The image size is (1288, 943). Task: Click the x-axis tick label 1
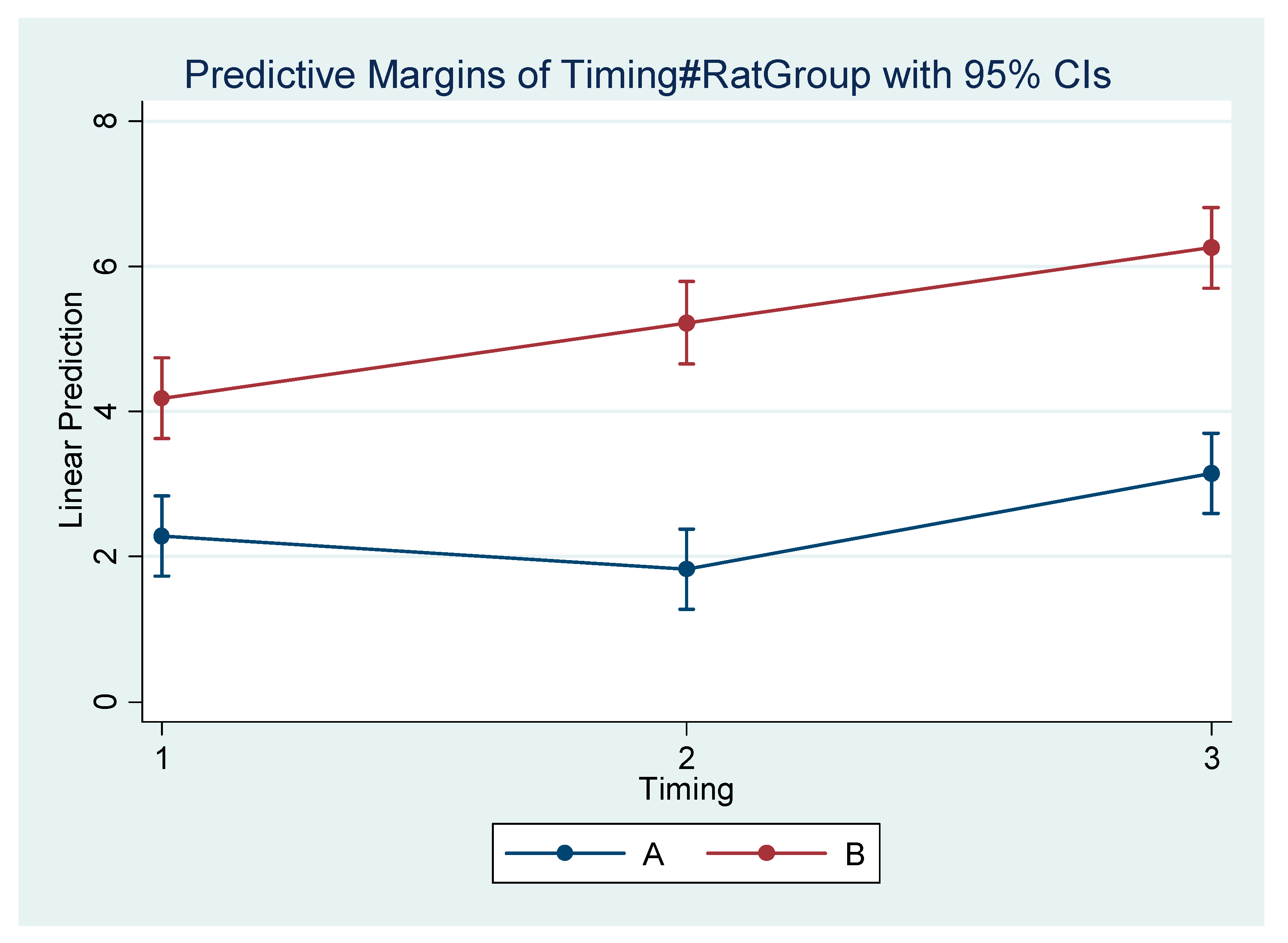pyautogui.click(x=162, y=759)
